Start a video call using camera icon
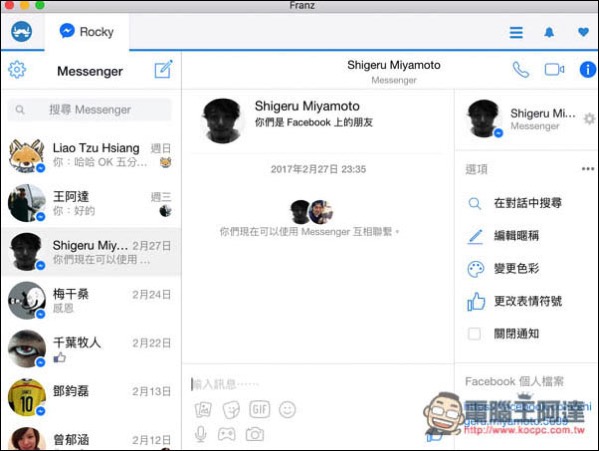The height and width of the screenshot is (451, 599). pyautogui.click(x=554, y=70)
